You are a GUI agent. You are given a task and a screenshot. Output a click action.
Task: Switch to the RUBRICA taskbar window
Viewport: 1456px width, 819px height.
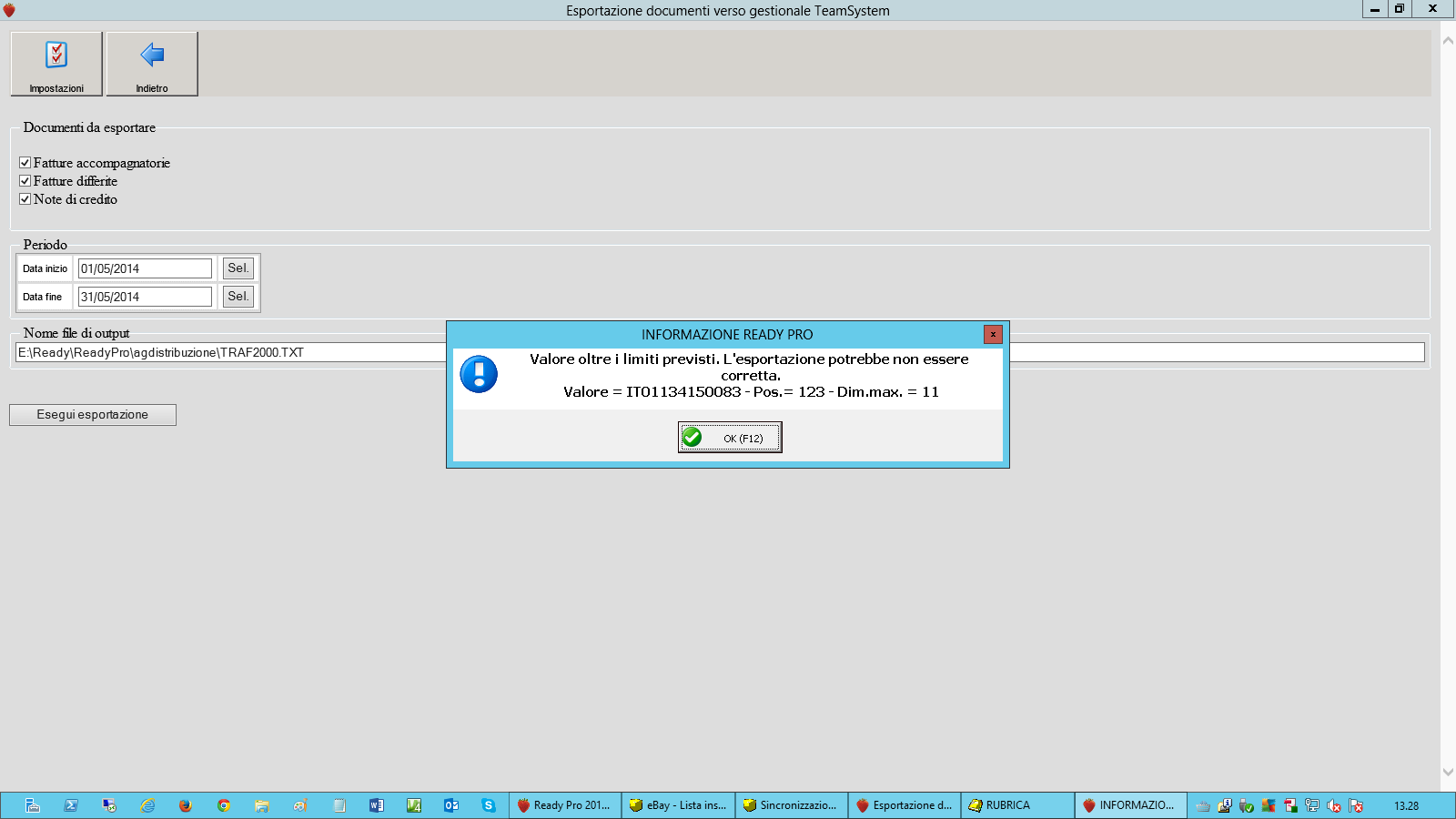[1018, 805]
